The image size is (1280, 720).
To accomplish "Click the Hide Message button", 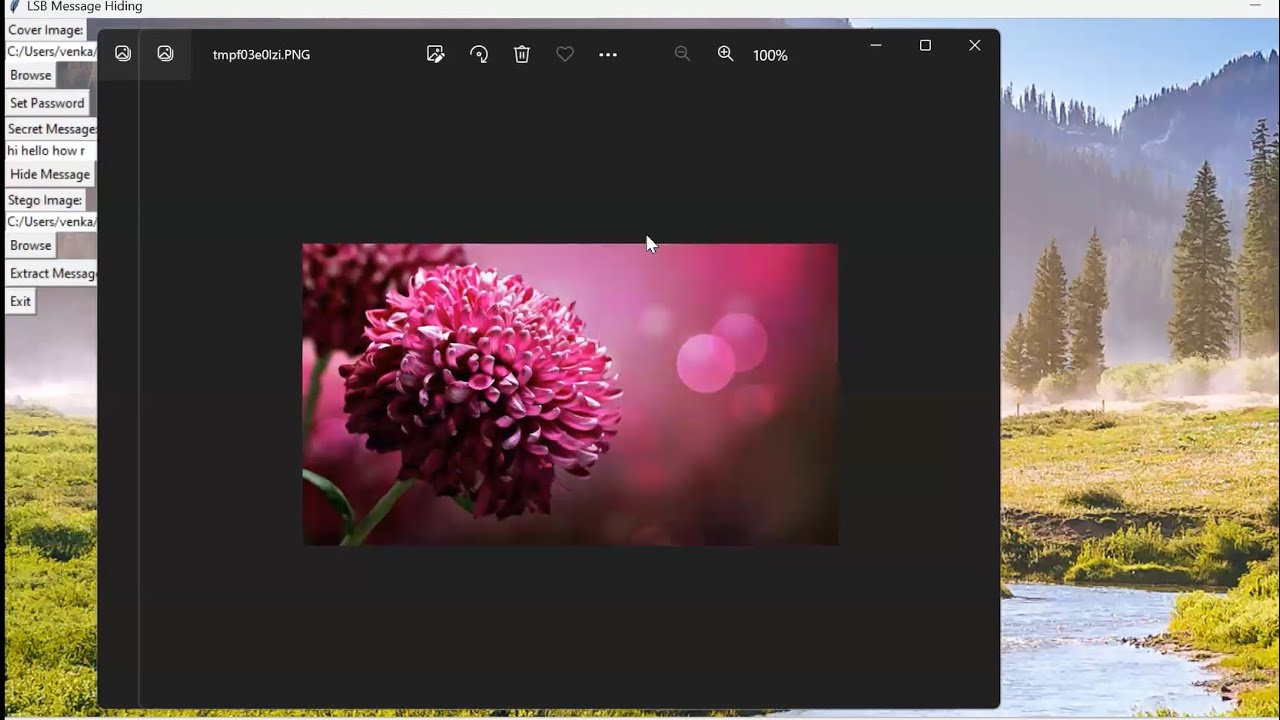I will (x=50, y=174).
